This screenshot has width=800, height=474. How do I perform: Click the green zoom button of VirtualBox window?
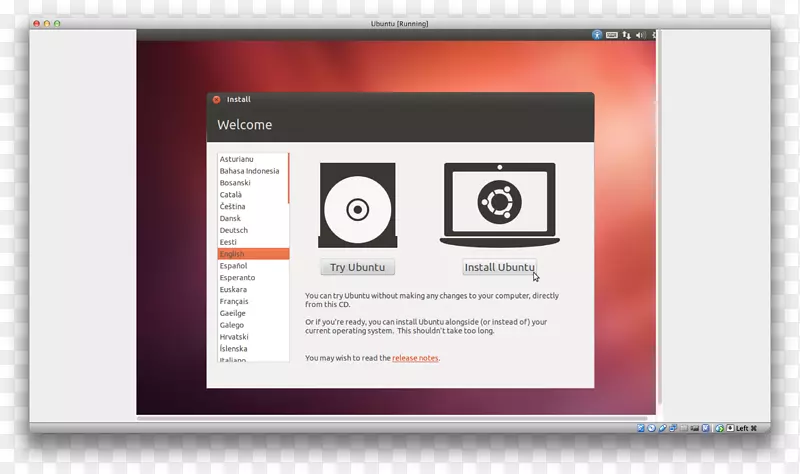click(57, 23)
